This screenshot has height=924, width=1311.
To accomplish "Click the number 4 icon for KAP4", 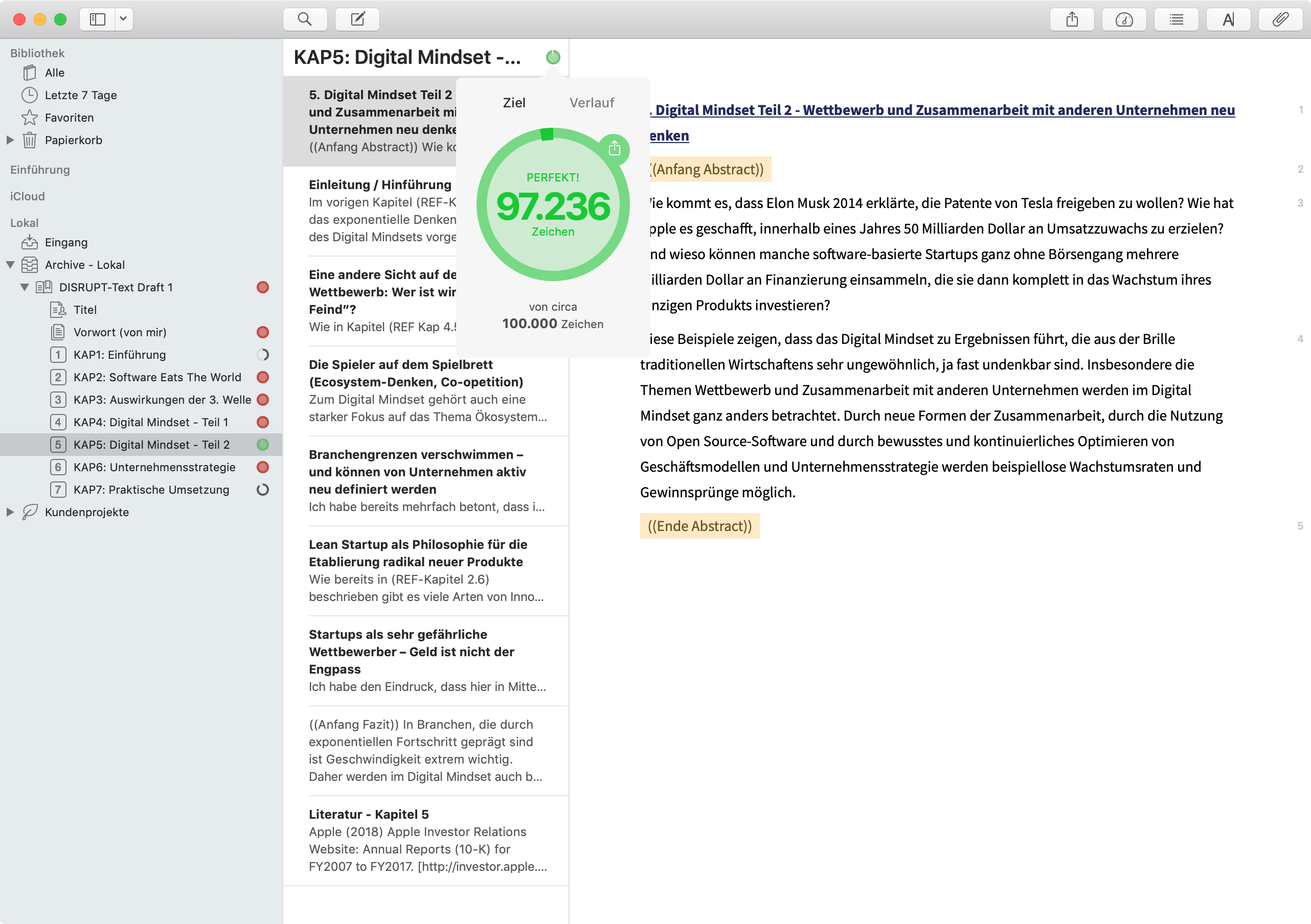I will tap(58, 422).
